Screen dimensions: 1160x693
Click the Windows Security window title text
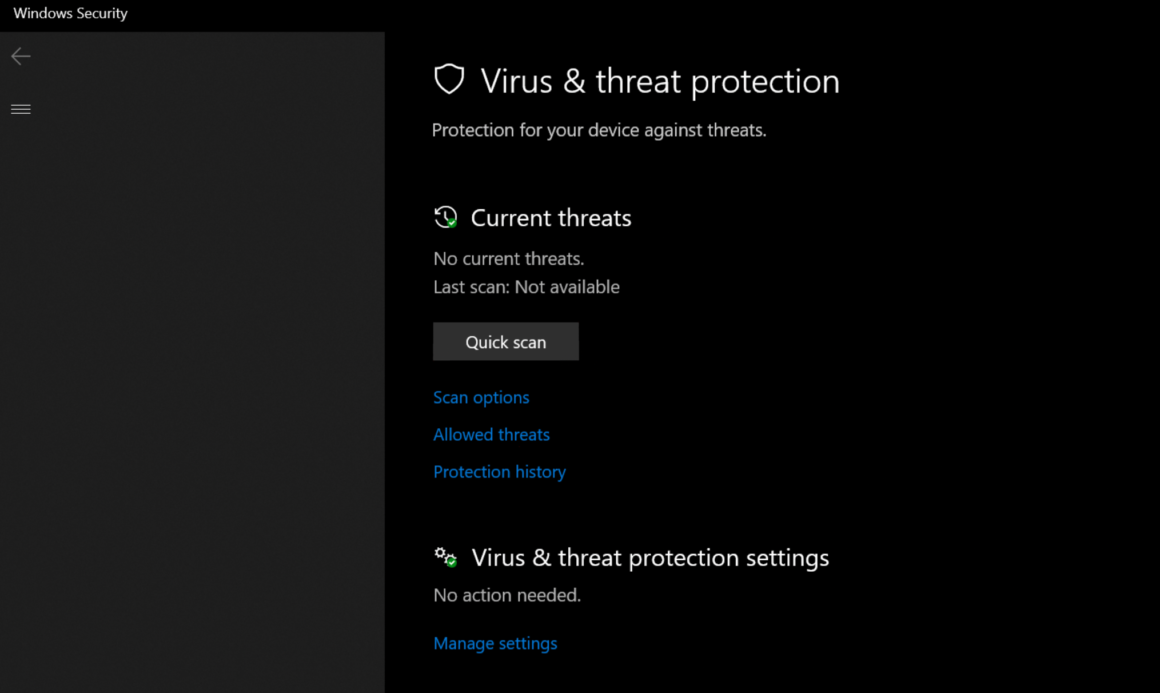70,14
